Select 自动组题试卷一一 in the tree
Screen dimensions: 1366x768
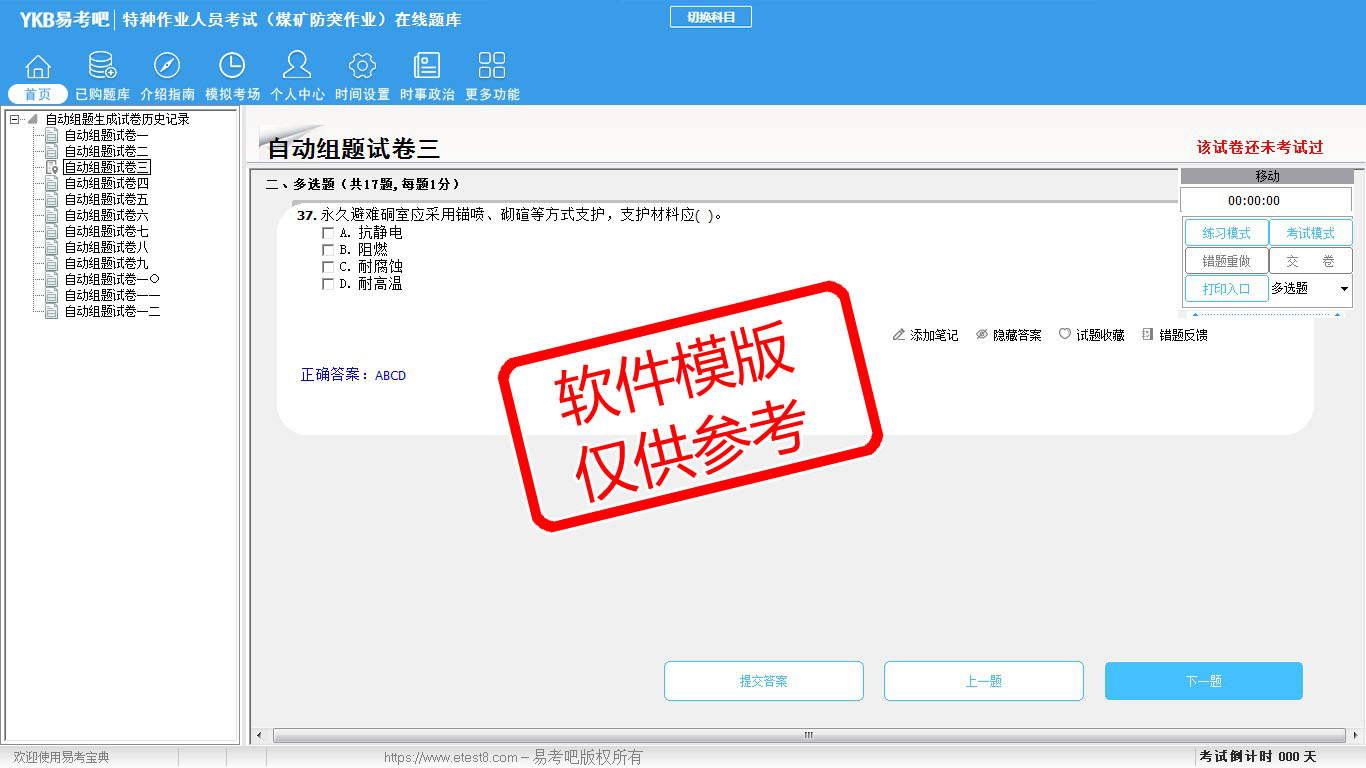(x=112, y=295)
